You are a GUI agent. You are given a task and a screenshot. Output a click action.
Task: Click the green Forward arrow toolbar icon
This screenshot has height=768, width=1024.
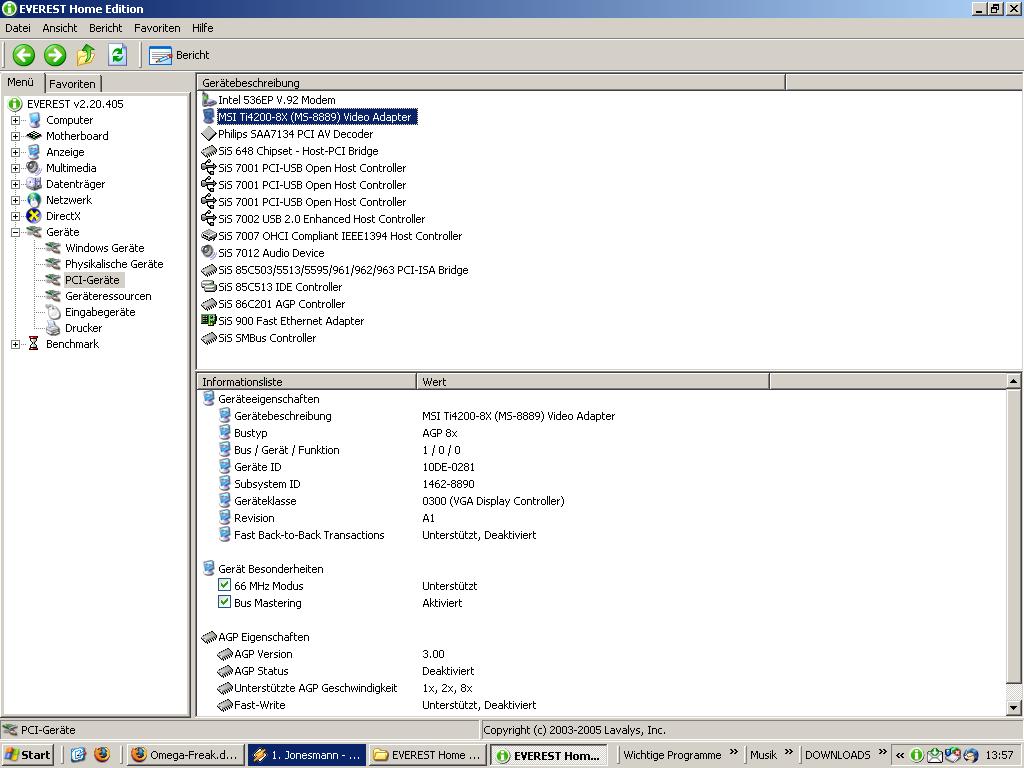click(55, 55)
